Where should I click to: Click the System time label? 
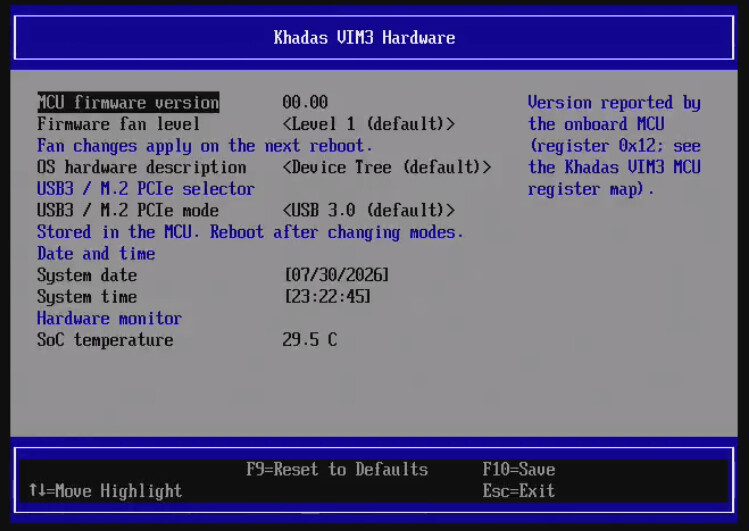click(x=87, y=297)
